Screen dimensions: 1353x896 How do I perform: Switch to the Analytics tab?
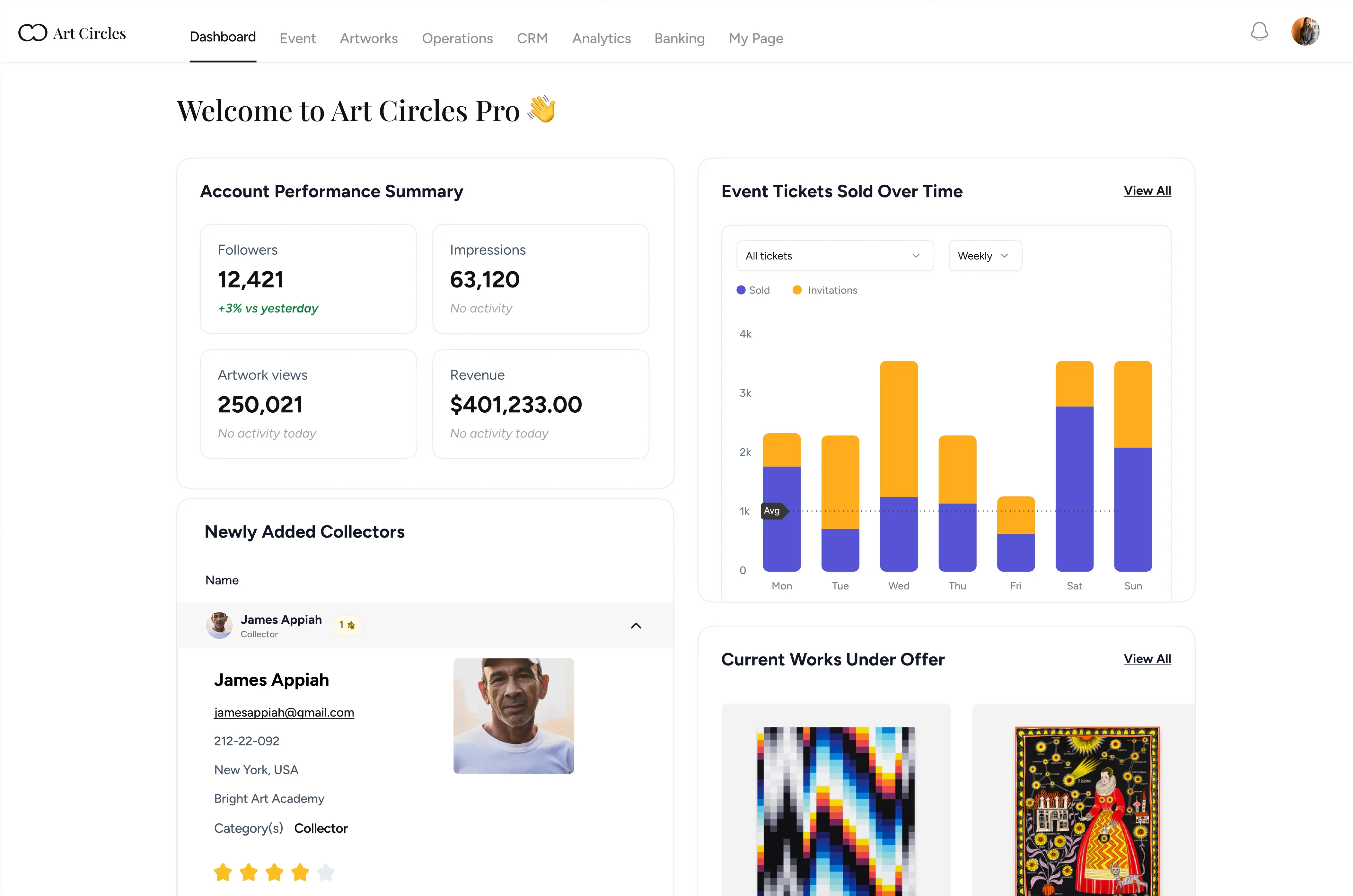point(601,38)
